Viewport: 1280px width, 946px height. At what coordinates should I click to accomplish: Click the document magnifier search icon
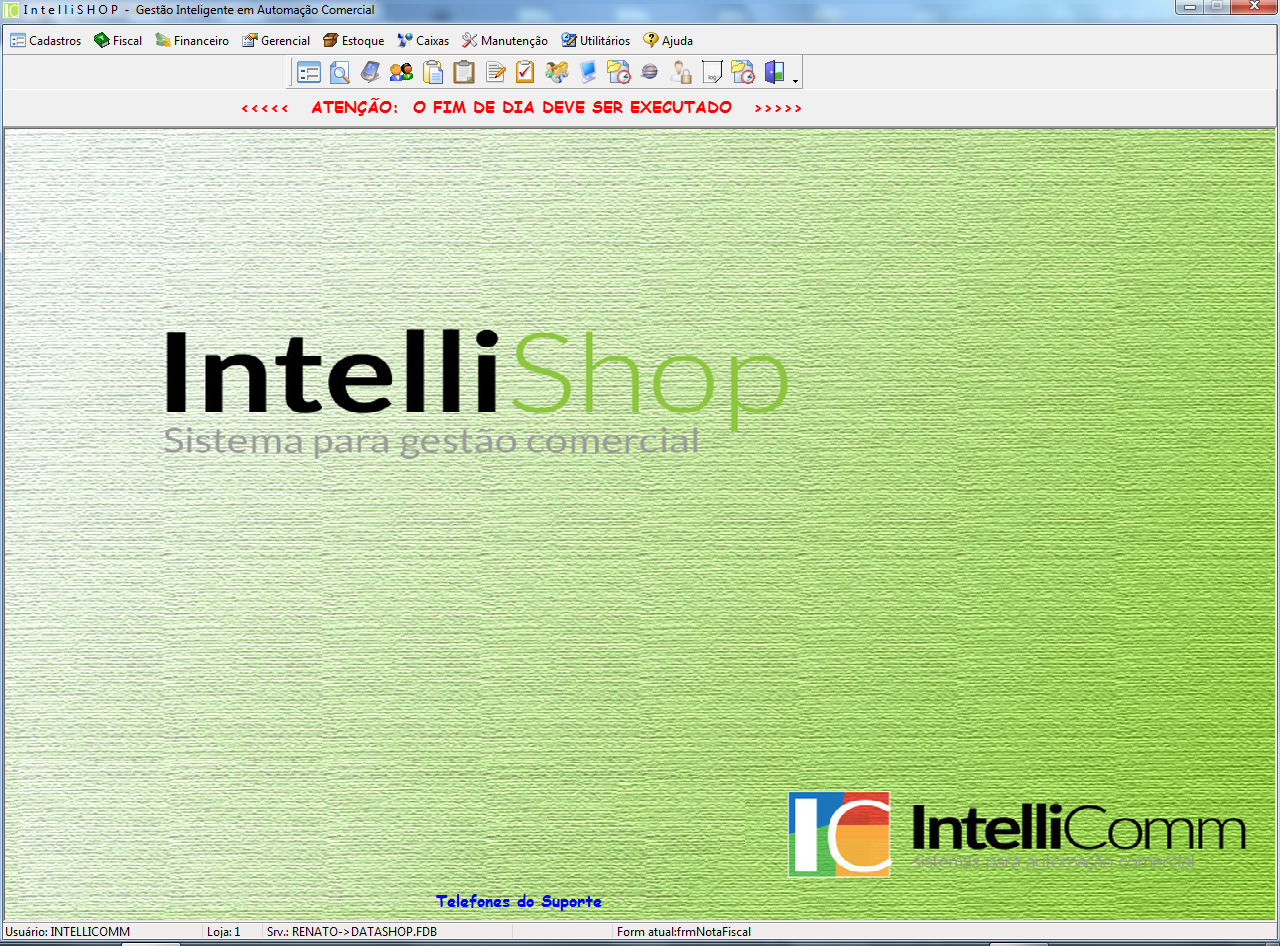point(340,72)
